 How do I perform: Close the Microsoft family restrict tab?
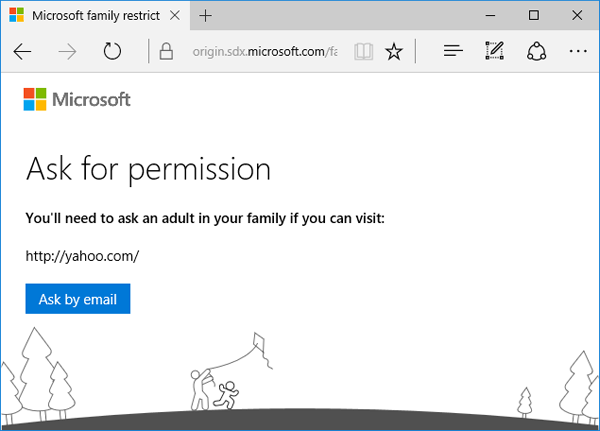point(175,16)
